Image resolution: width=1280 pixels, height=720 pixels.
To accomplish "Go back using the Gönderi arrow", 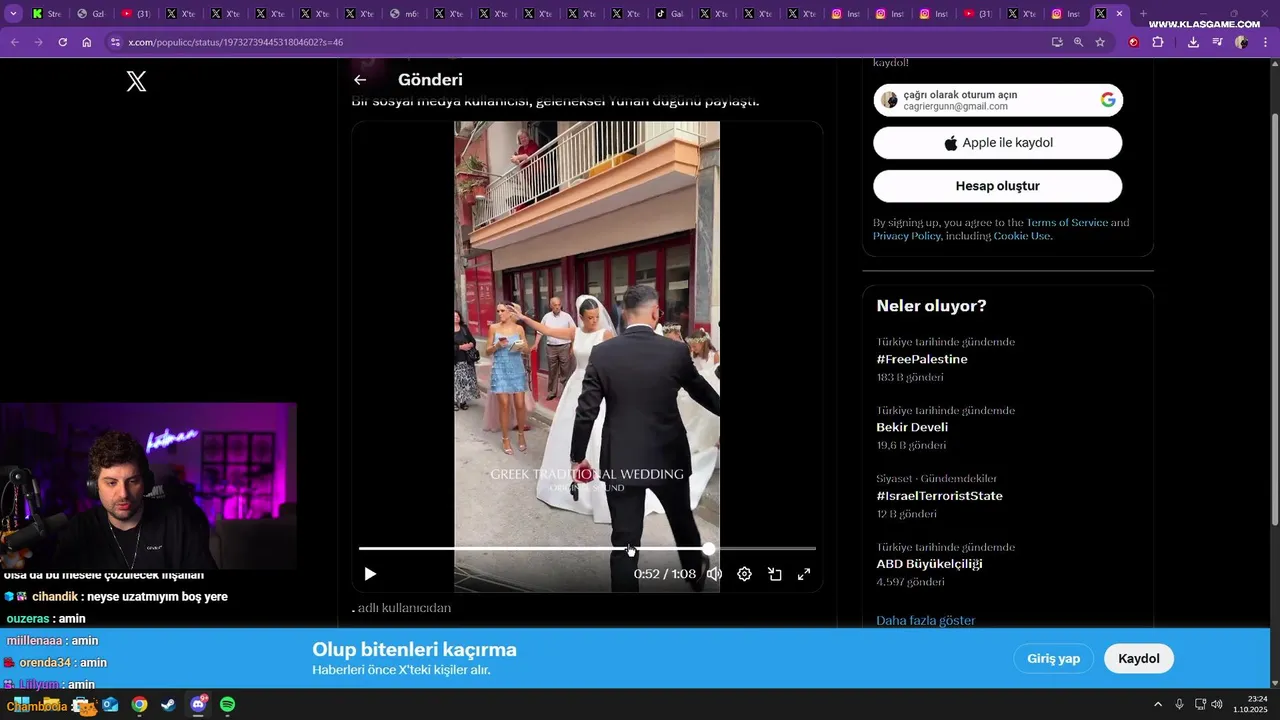I will pos(360,80).
